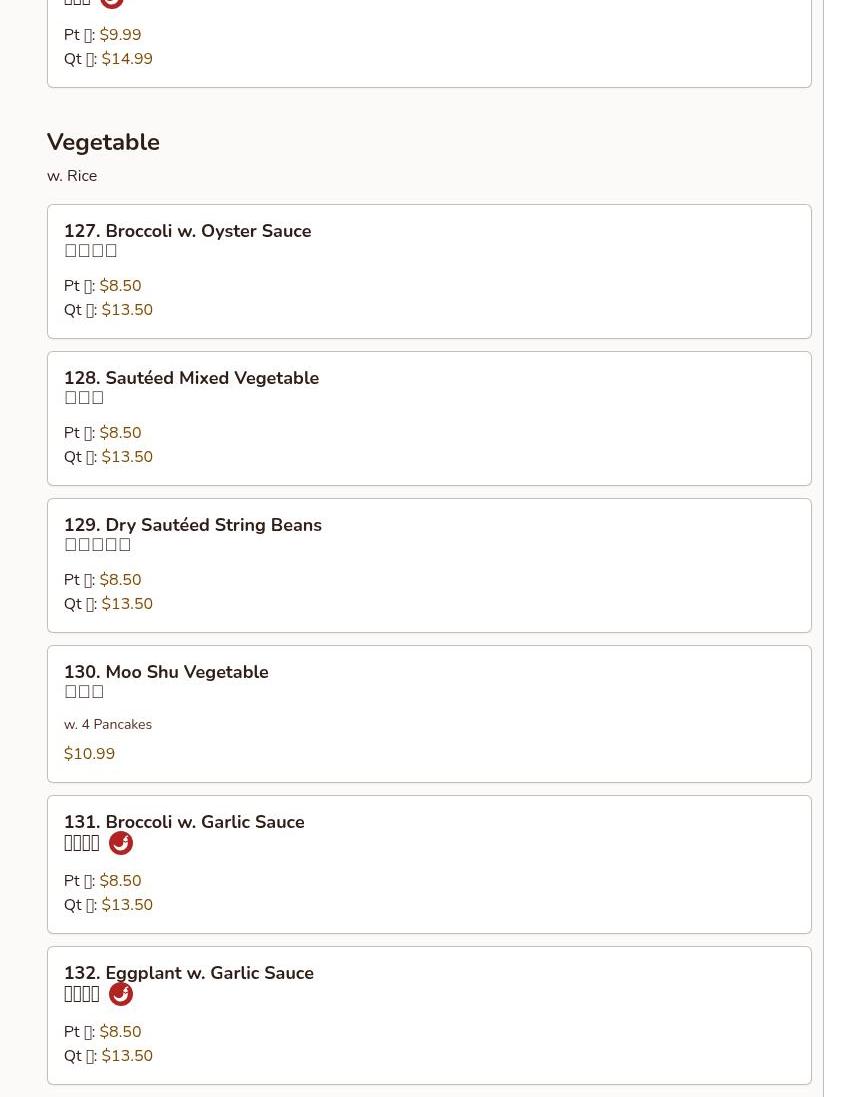Viewport: 844px width, 1097px height.
Task: Open 131 Broccoli w. Garlic Sauce item
Action: [184, 822]
